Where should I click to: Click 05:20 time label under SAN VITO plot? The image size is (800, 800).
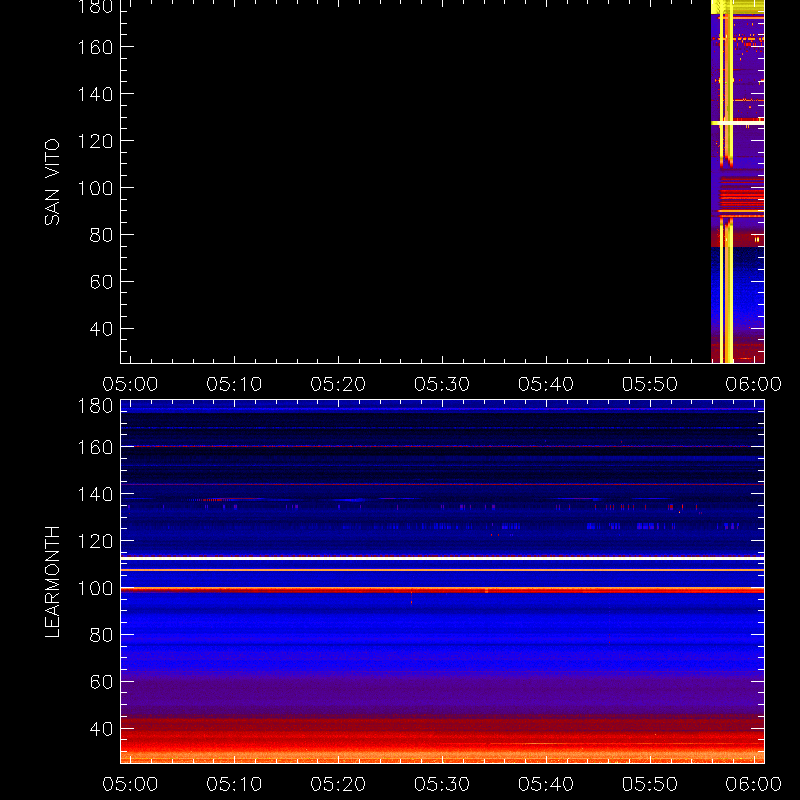point(338,384)
